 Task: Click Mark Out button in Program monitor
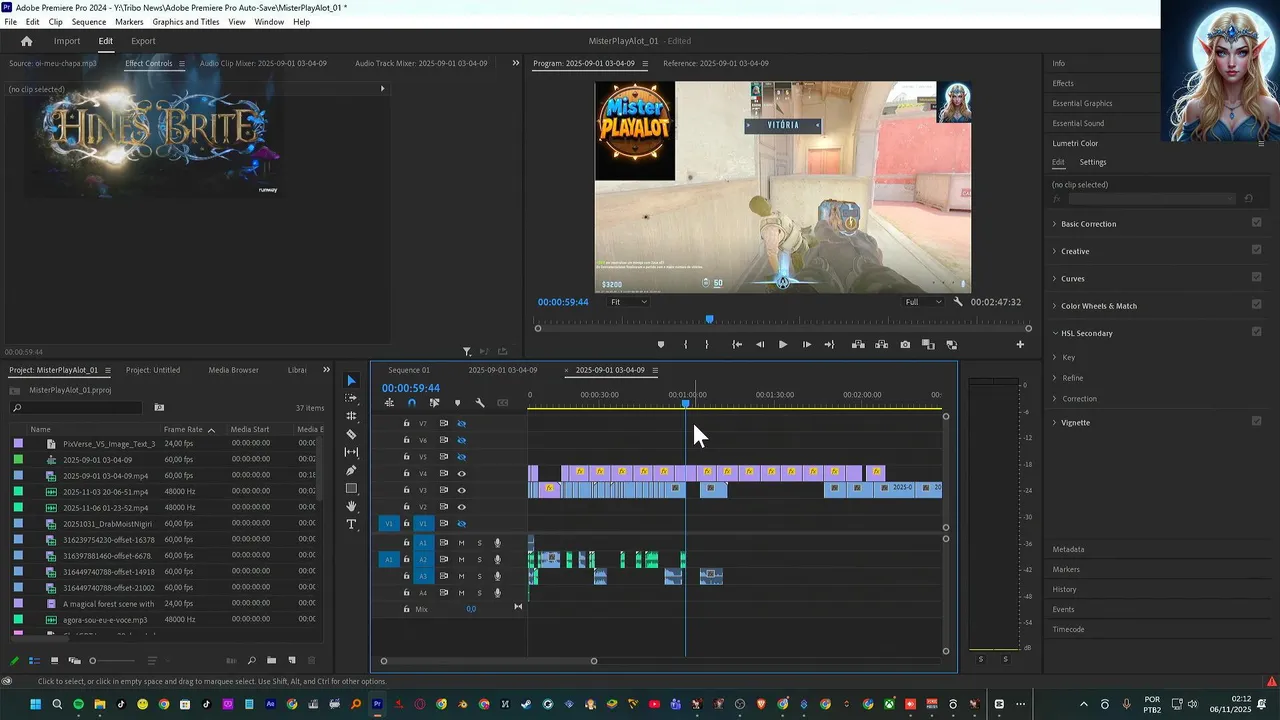tap(707, 344)
